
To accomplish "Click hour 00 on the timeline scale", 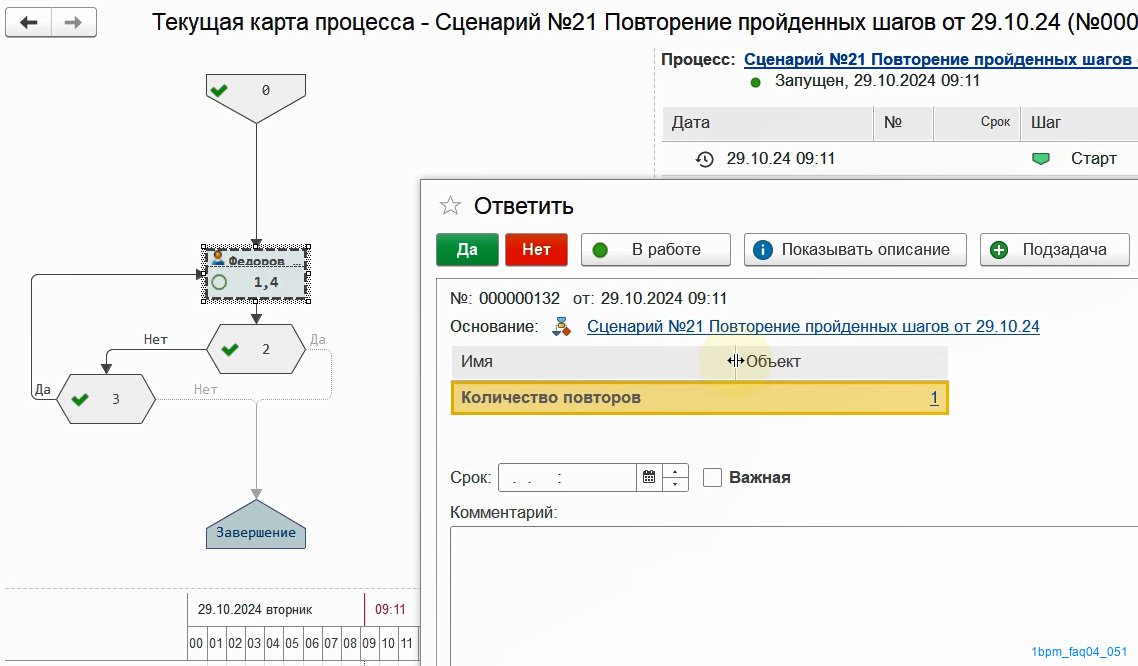I will click(196, 643).
